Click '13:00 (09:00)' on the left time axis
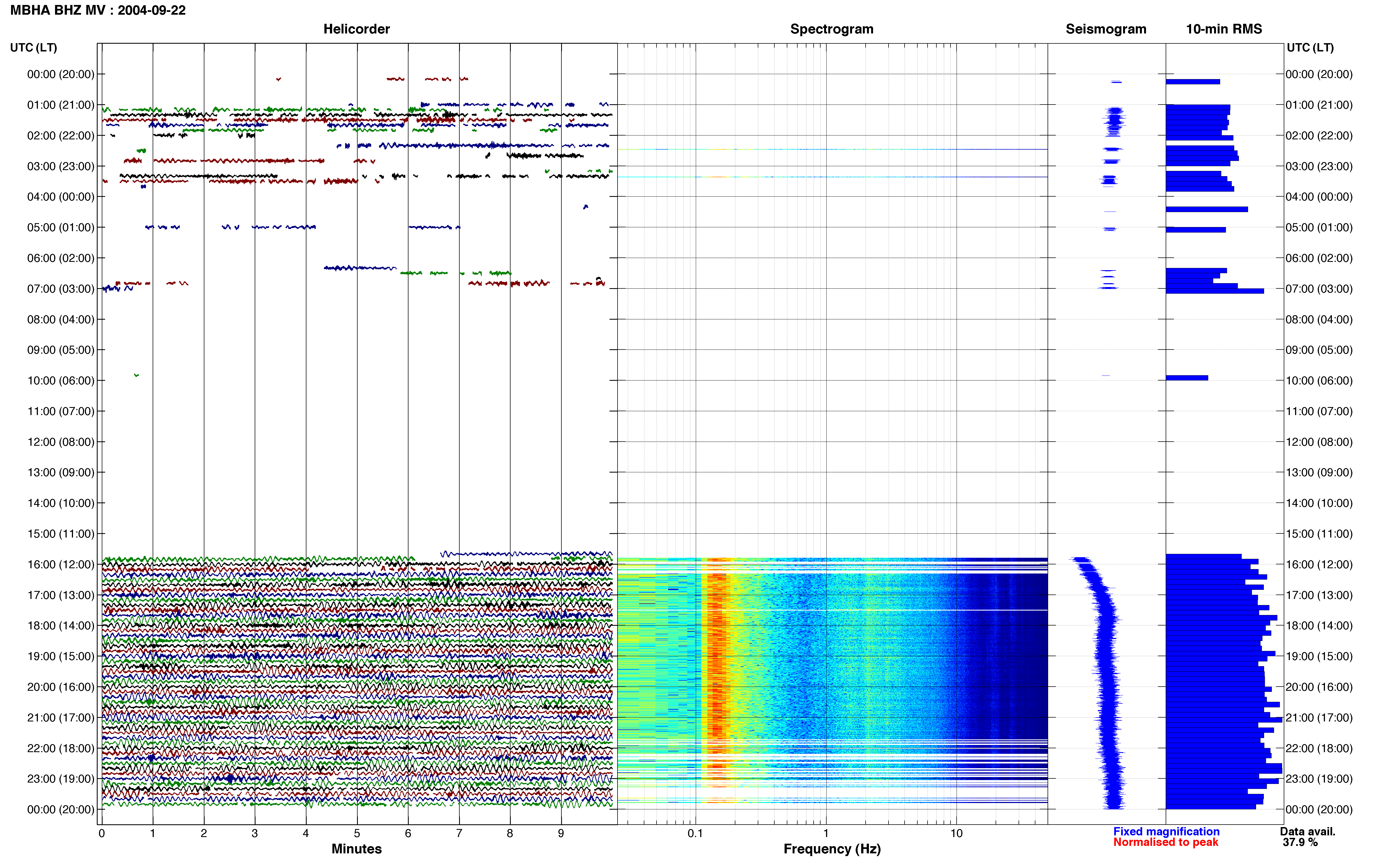The image size is (1388, 868). point(61,473)
